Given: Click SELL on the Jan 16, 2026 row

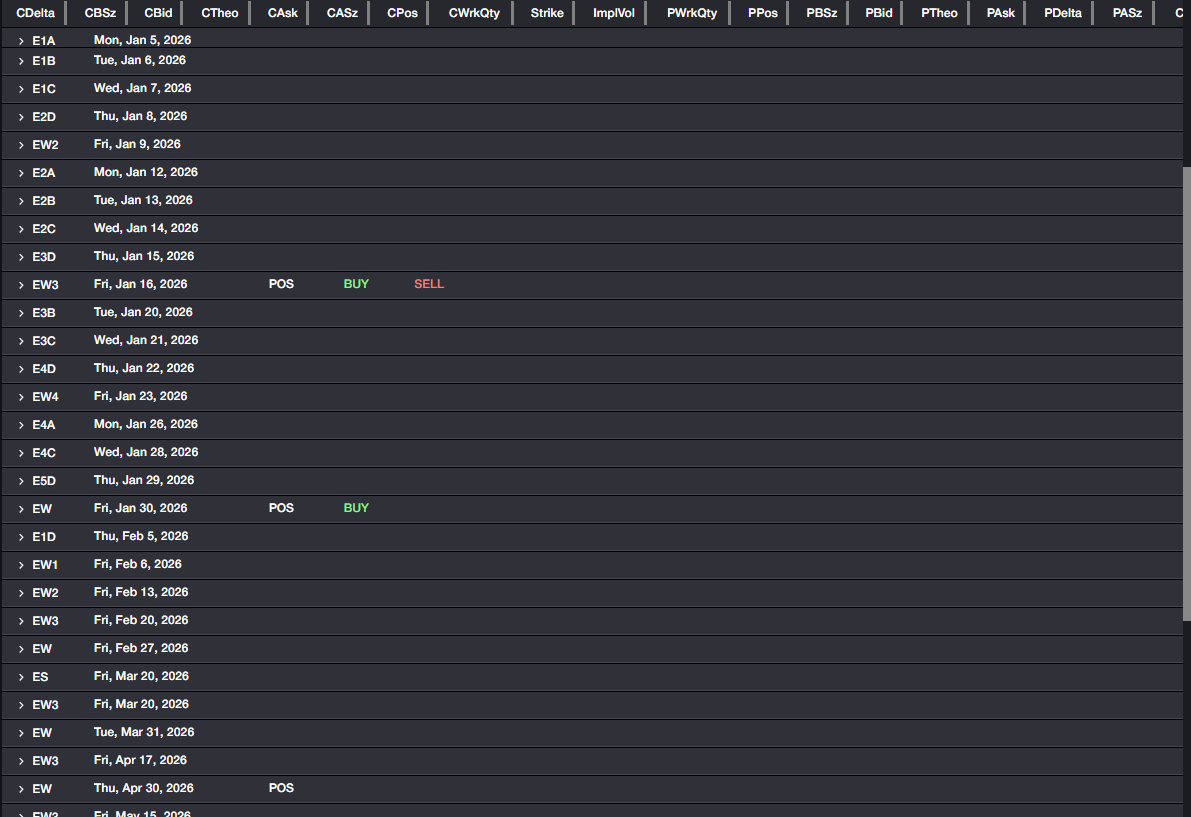Looking at the screenshot, I should pos(429,284).
